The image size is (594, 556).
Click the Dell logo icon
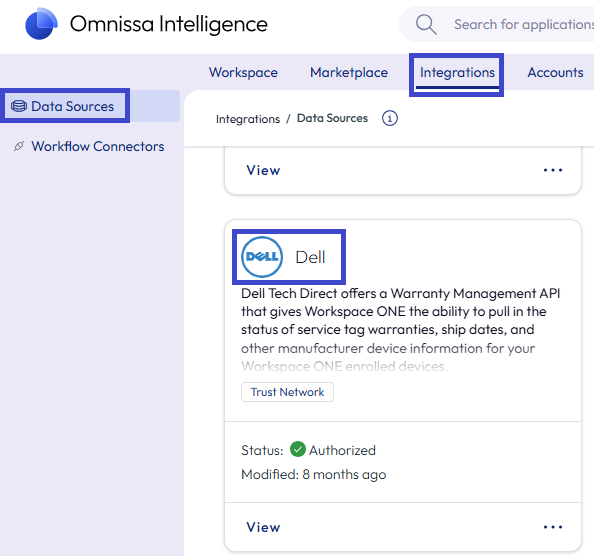point(262,257)
